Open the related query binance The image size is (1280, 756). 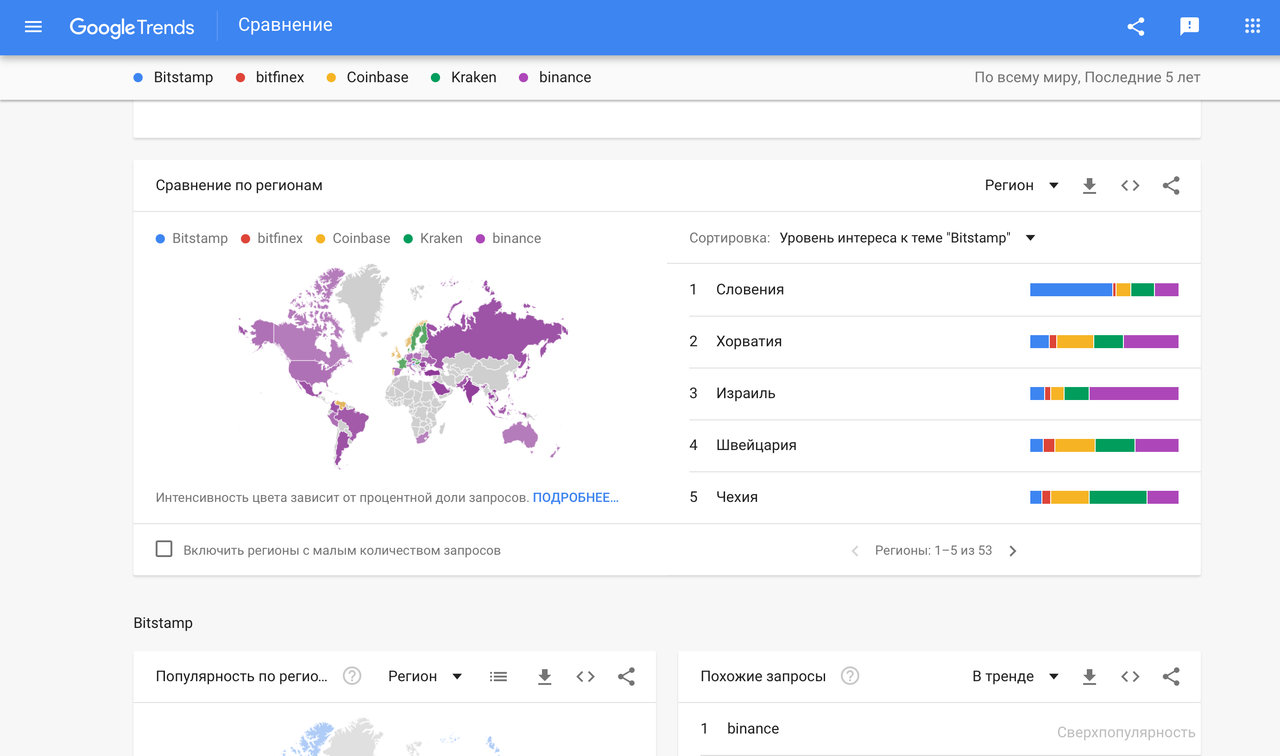[753, 729]
